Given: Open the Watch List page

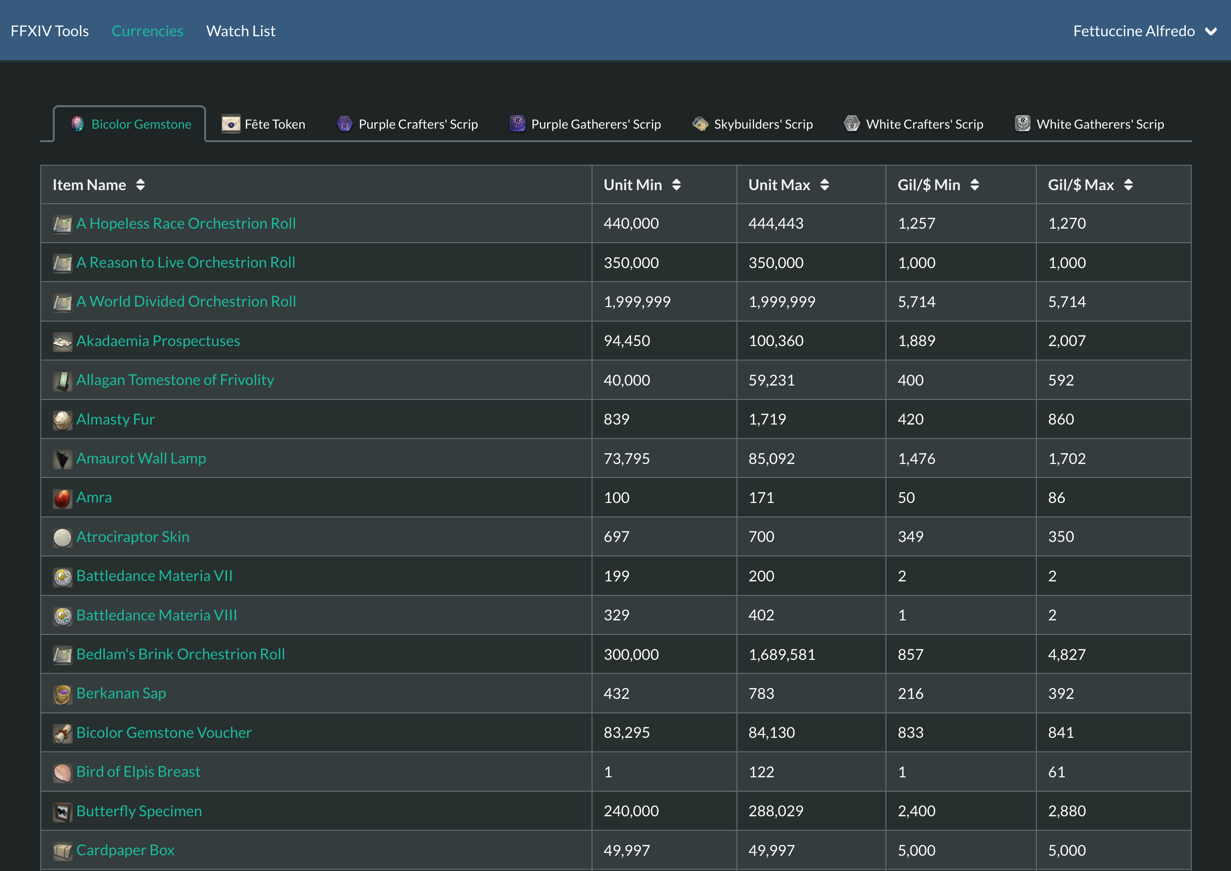Looking at the screenshot, I should point(240,31).
